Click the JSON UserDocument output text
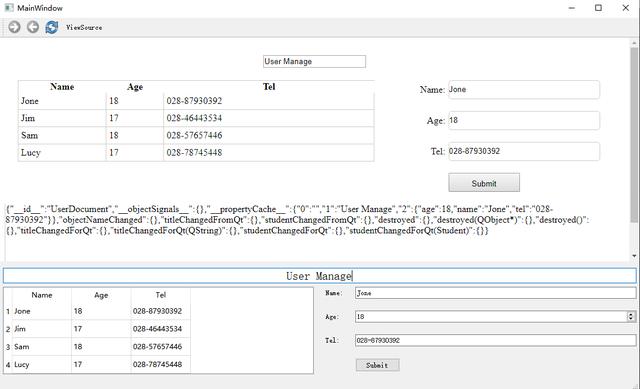 [x=297, y=220]
